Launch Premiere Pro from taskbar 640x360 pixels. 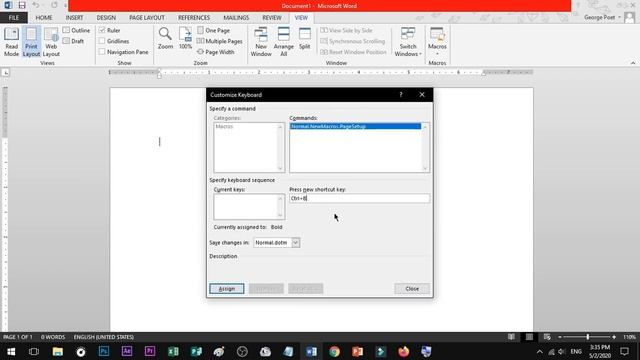tap(150, 351)
